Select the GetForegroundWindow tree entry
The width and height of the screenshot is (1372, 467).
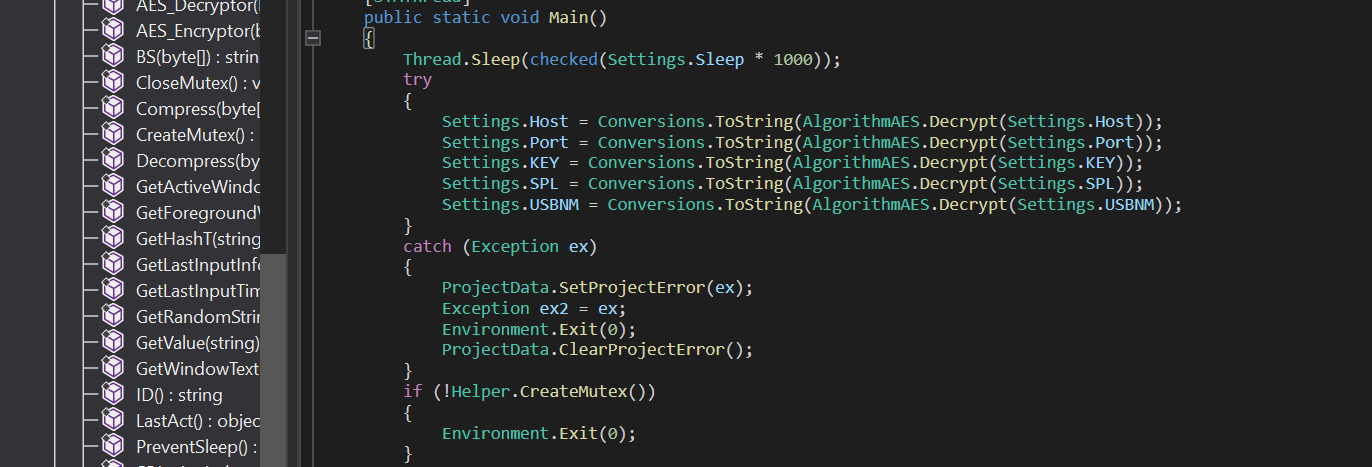[197, 213]
